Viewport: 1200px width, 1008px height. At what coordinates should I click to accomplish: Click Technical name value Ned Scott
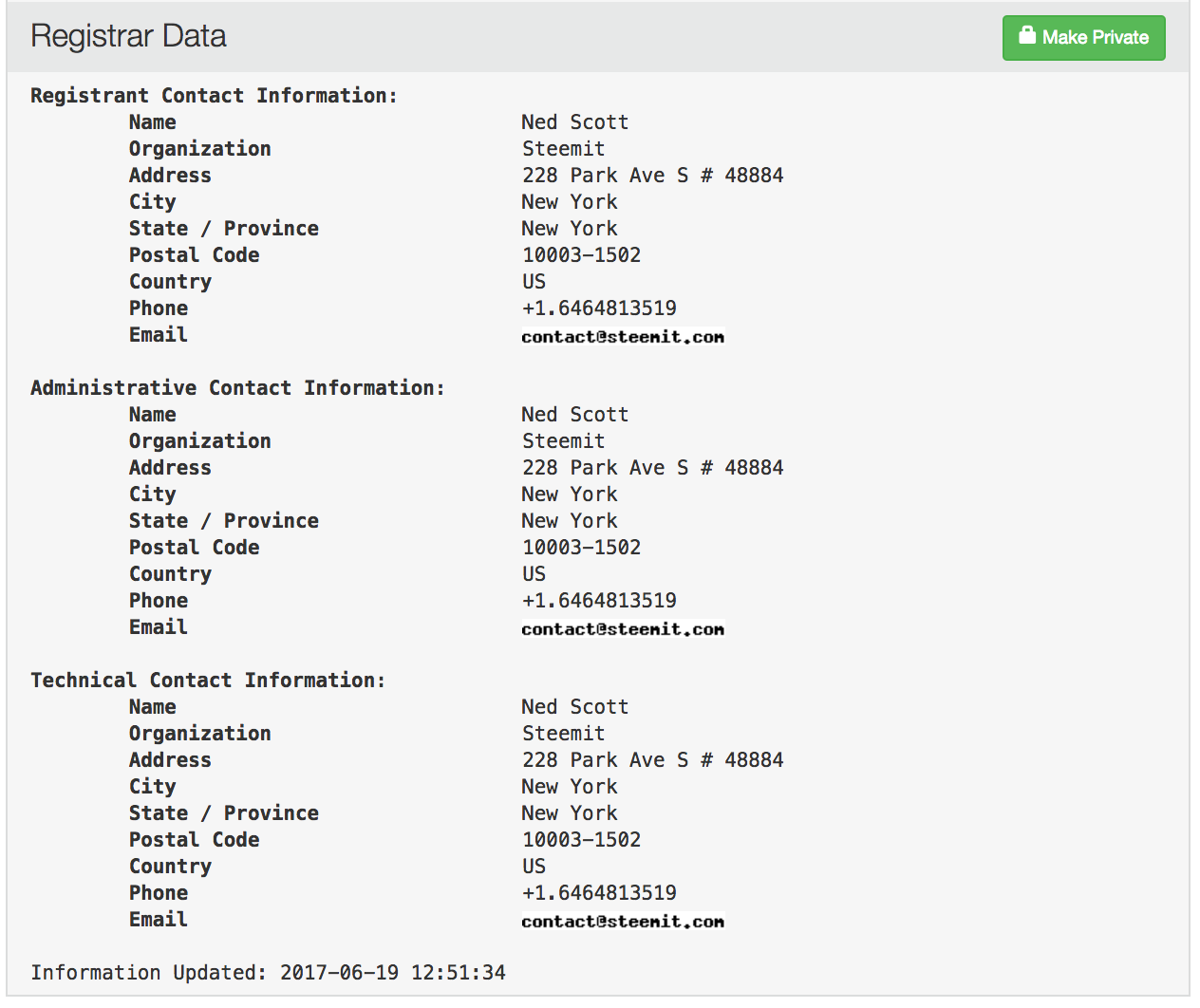point(574,707)
